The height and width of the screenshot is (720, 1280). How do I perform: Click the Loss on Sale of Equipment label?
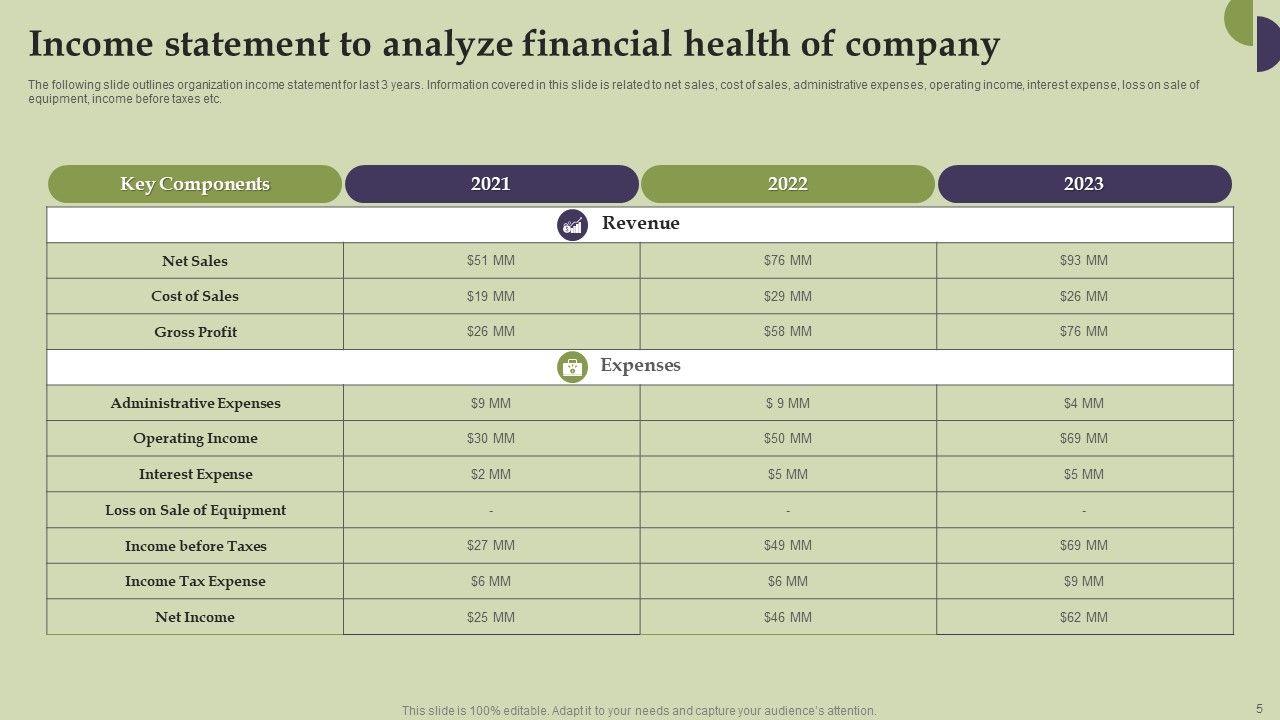coord(195,510)
